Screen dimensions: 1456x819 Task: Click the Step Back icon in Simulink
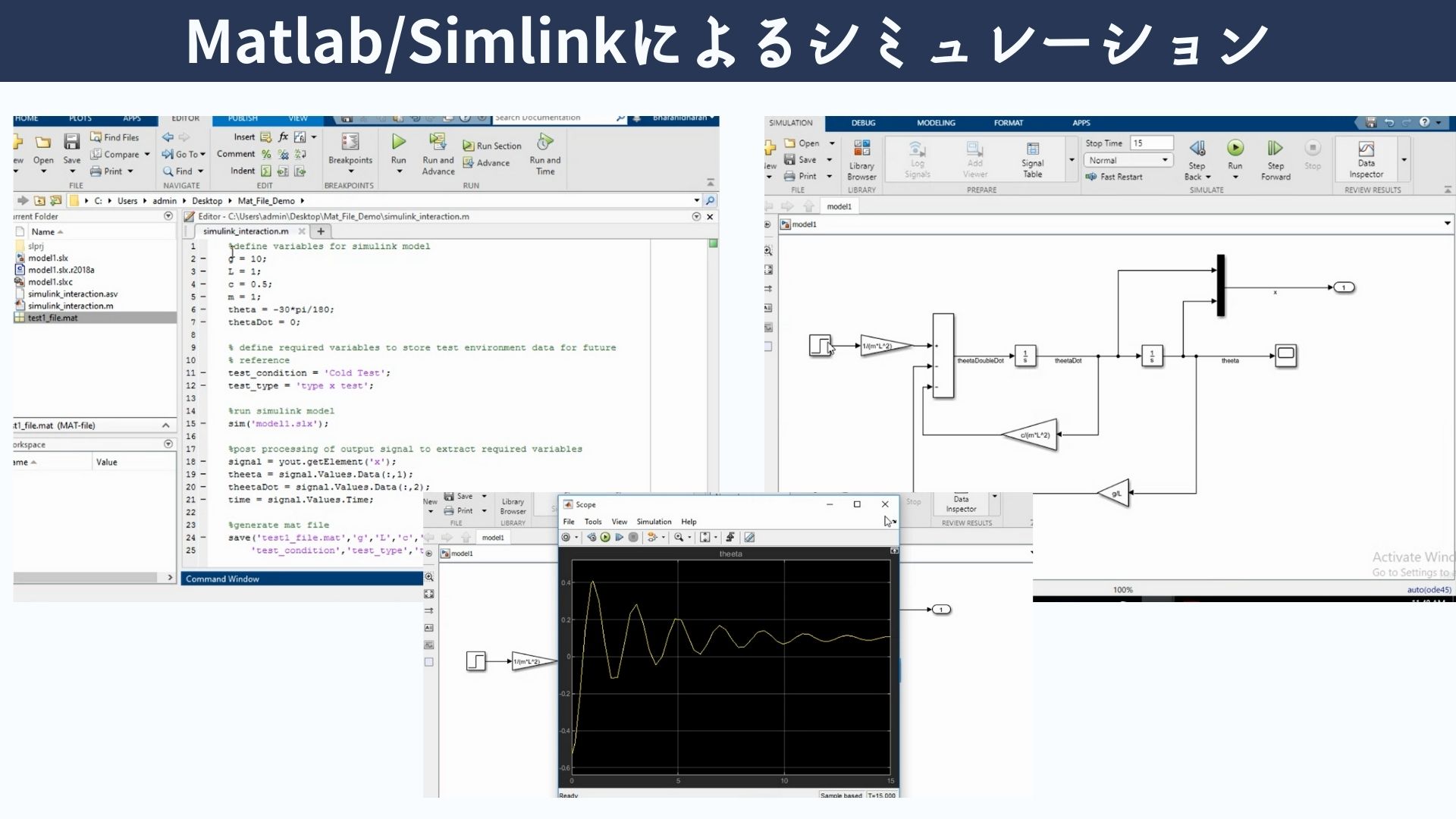coord(1197,148)
